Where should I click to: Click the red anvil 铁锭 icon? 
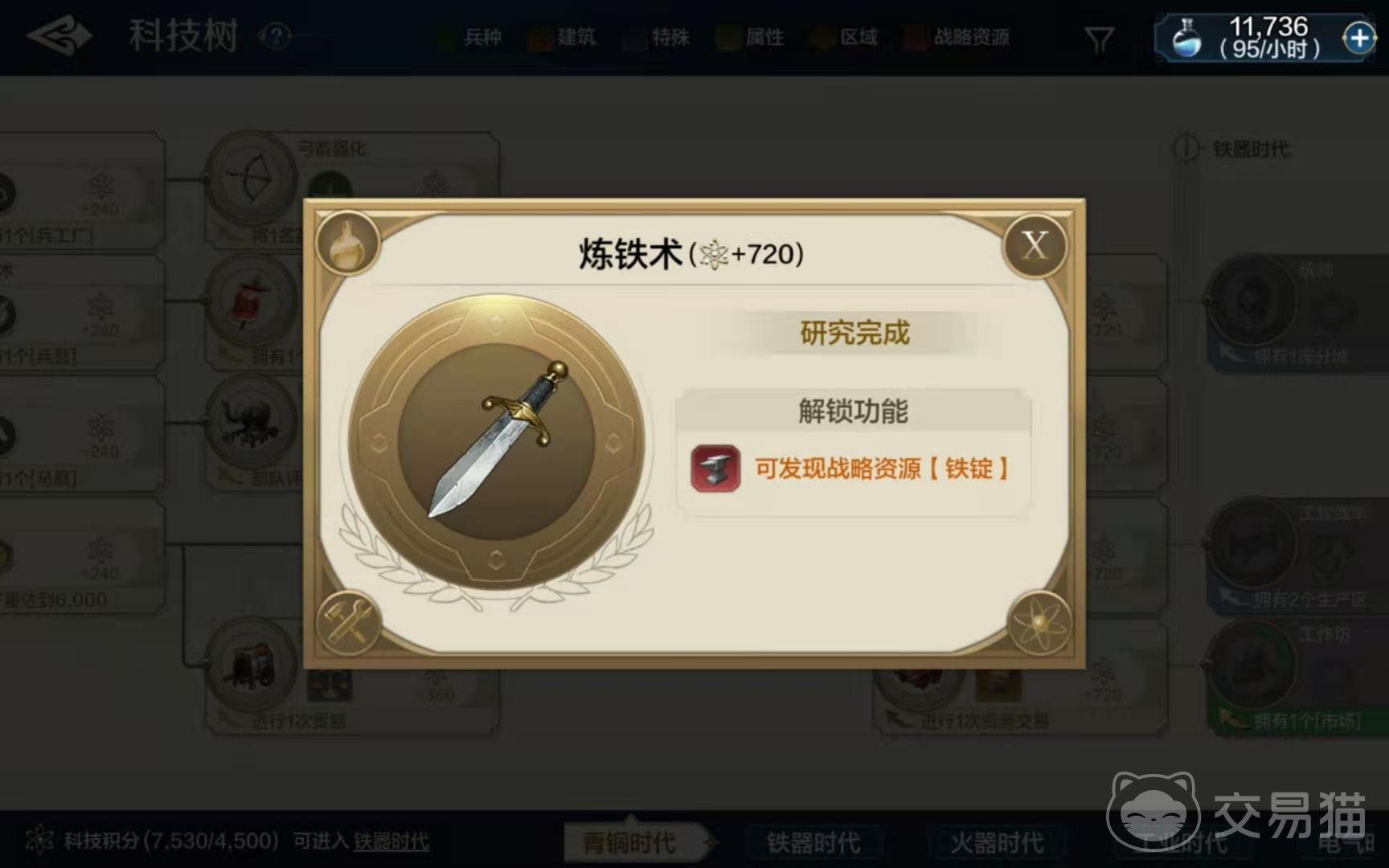(715, 469)
